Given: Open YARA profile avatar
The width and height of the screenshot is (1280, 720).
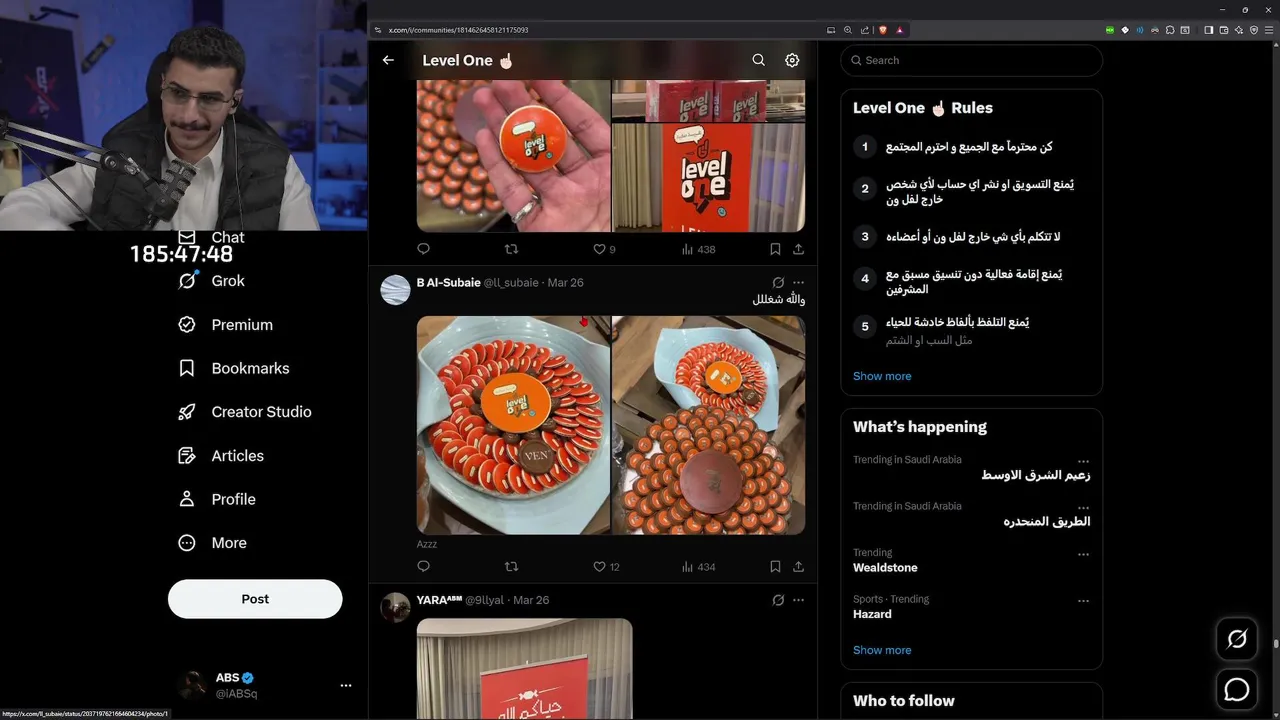Looking at the screenshot, I should tap(395, 607).
